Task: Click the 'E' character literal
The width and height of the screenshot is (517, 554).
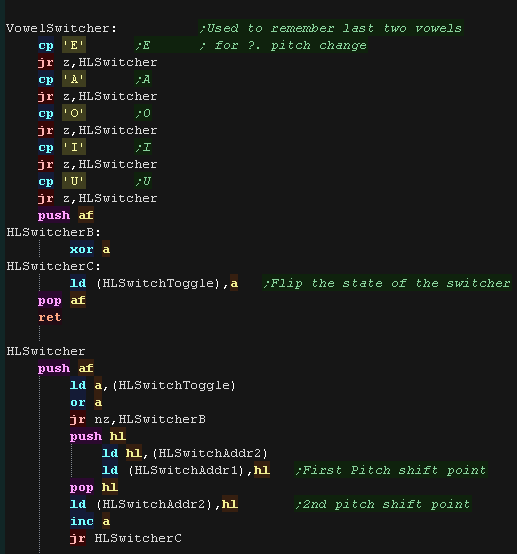Action: tap(74, 45)
